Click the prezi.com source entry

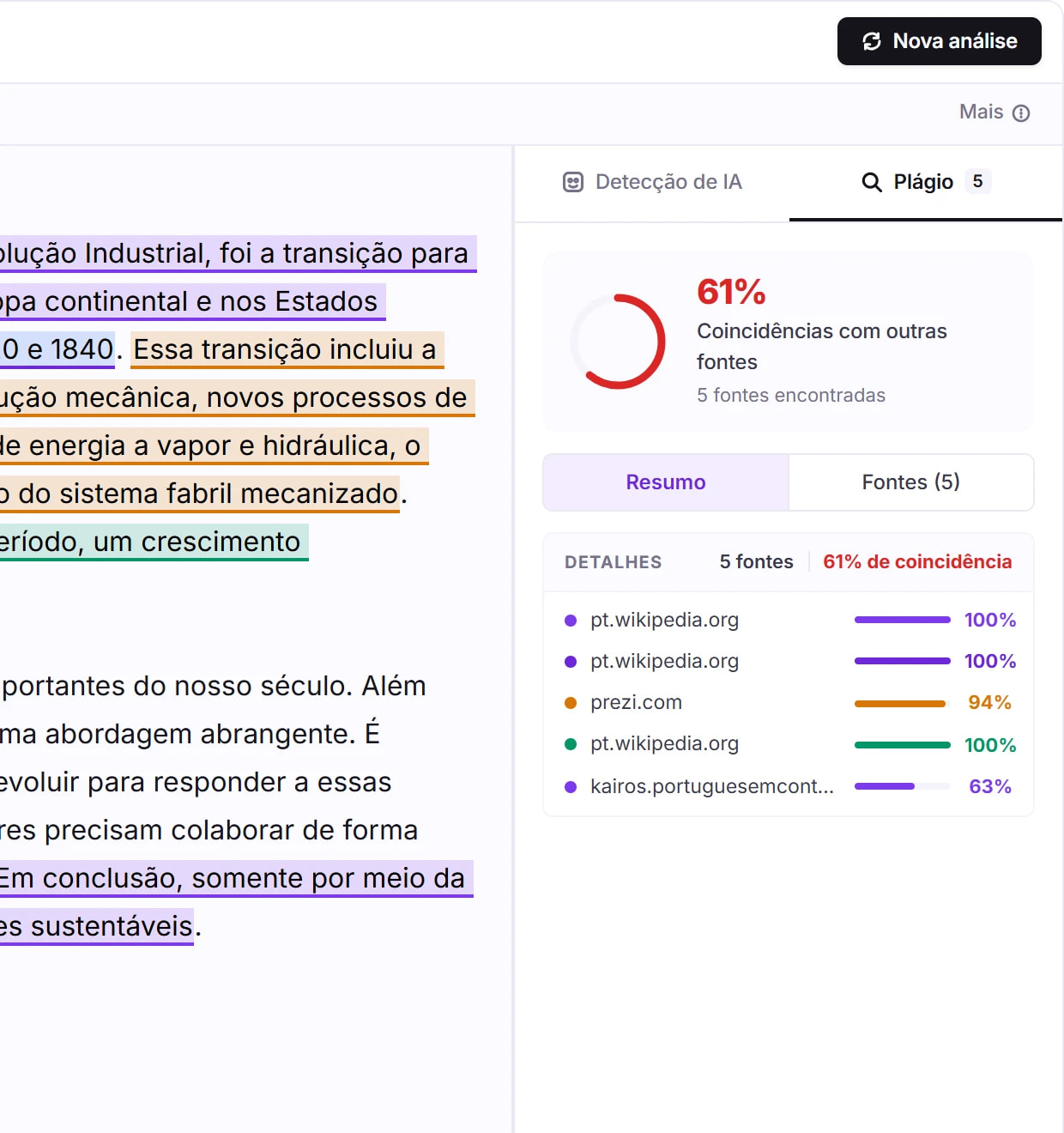[x=789, y=702]
